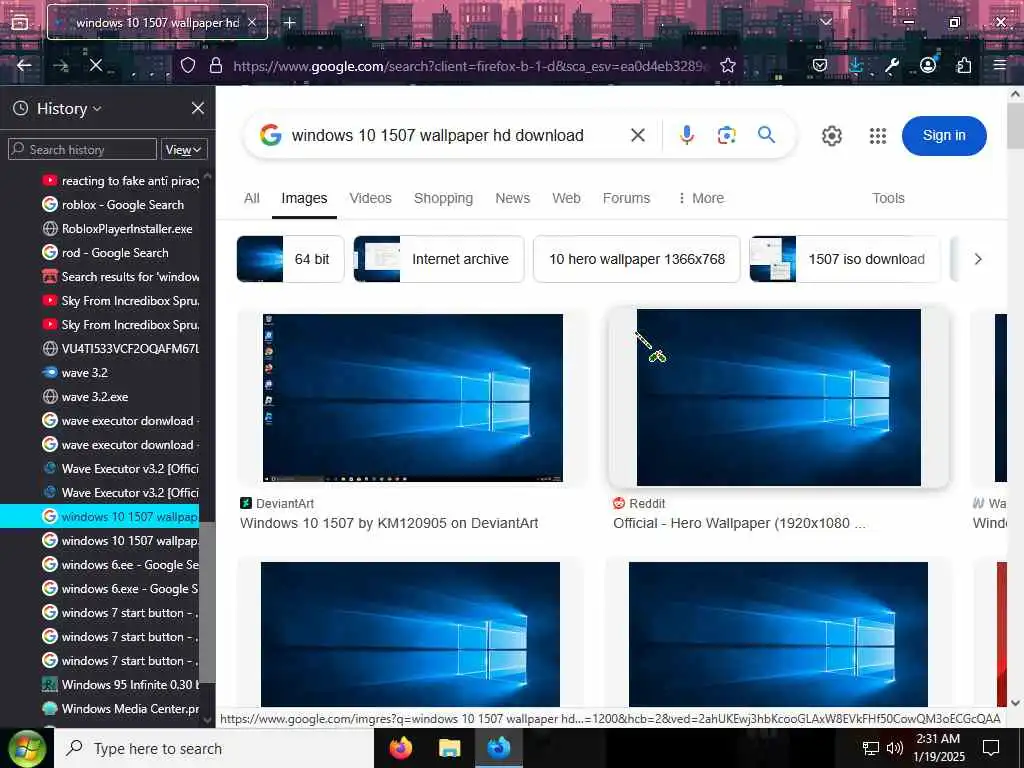
Task: Click the Windows Start orb
Action: (x=26, y=748)
